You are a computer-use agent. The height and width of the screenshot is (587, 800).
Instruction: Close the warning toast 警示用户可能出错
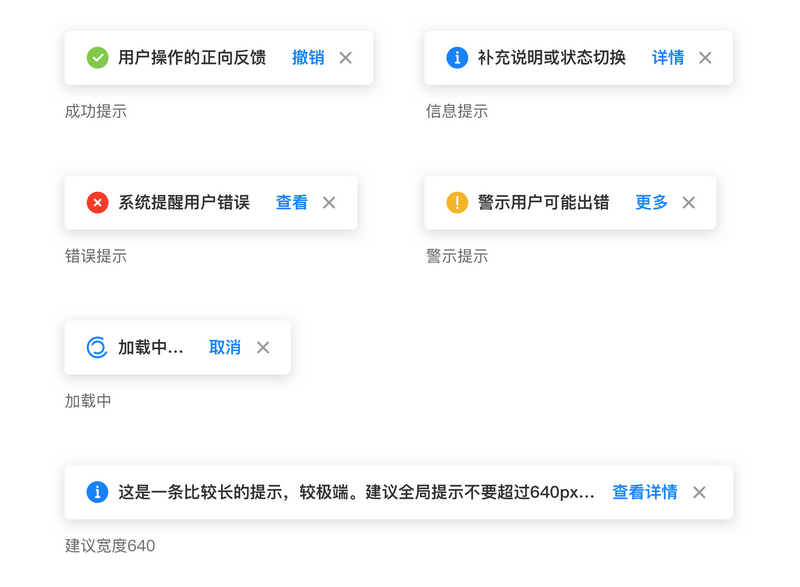[x=689, y=203]
